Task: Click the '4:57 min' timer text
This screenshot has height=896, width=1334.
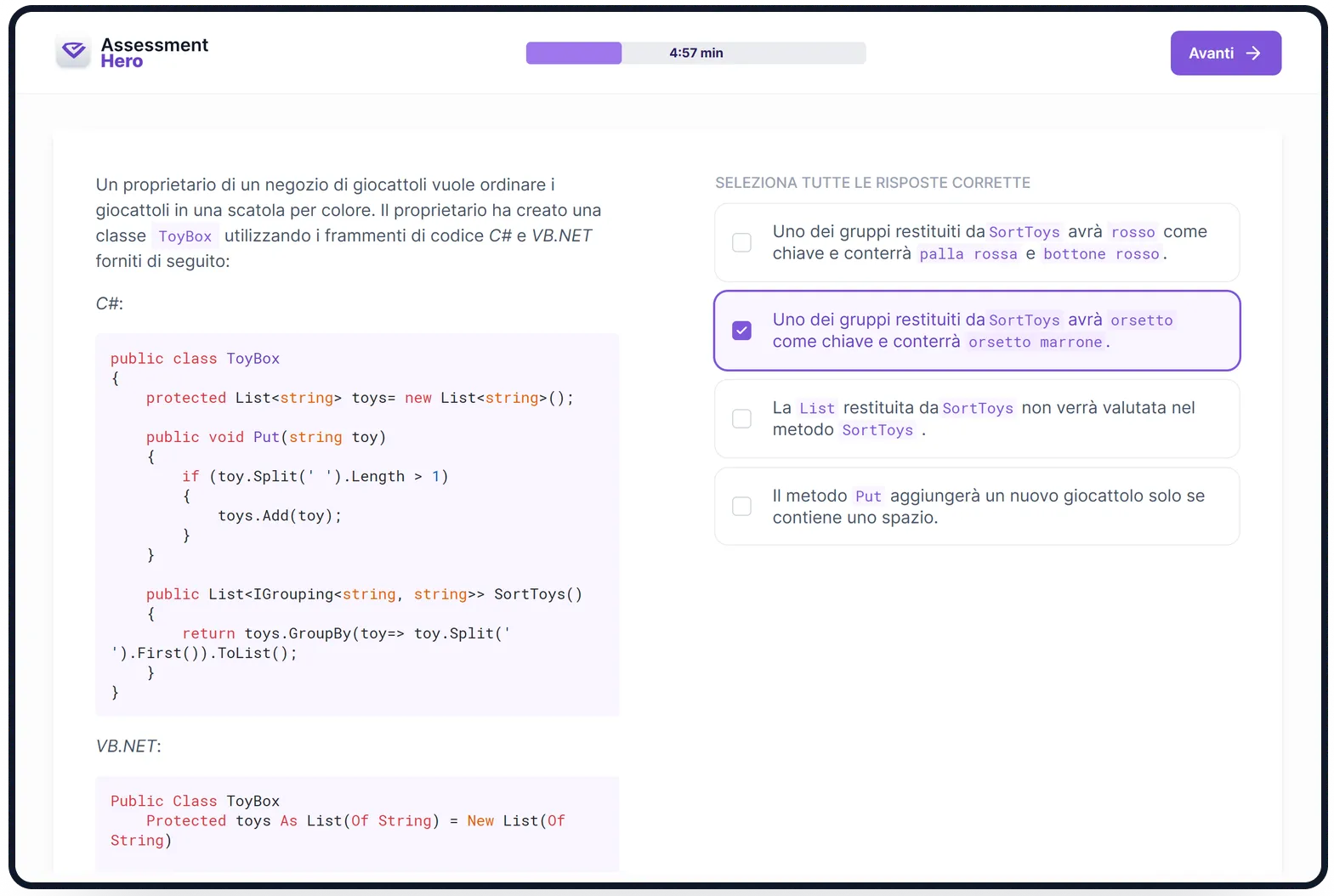Action: (x=696, y=53)
